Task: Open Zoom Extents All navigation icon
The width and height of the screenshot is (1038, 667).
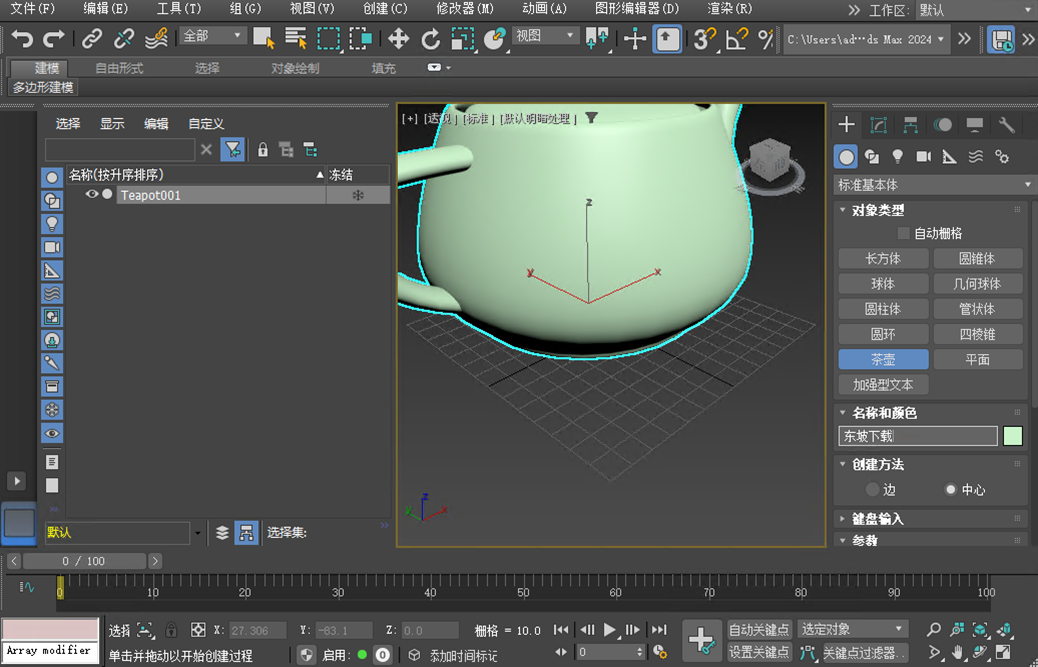Action: pyautogui.click(x=1005, y=629)
